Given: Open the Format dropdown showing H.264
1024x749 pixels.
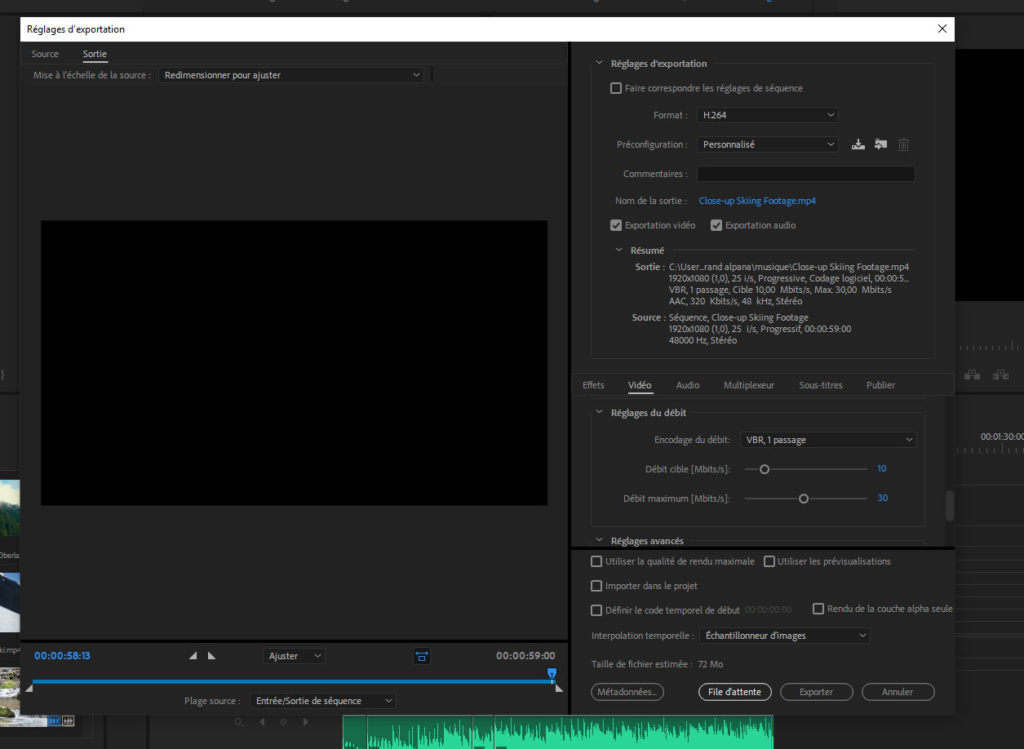Looking at the screenshot, I should click(768, 115).
